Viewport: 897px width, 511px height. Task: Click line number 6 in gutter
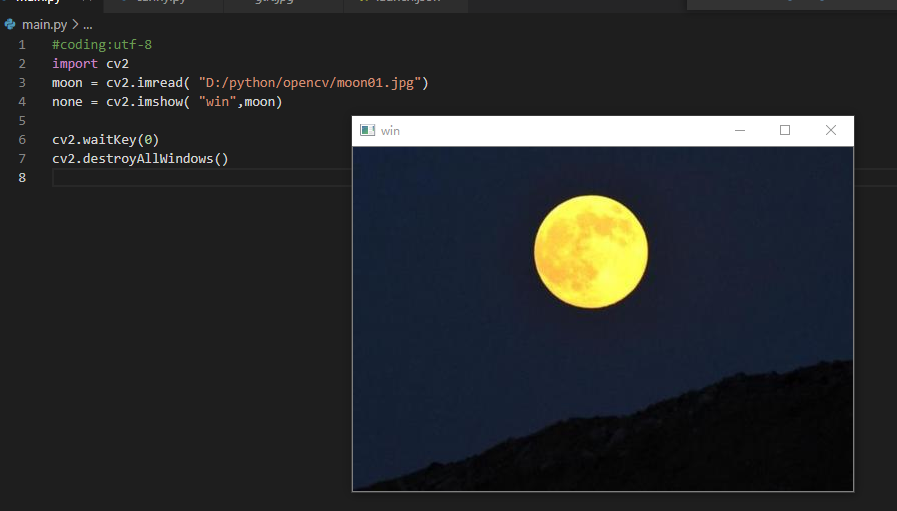[x=22, y=140]
